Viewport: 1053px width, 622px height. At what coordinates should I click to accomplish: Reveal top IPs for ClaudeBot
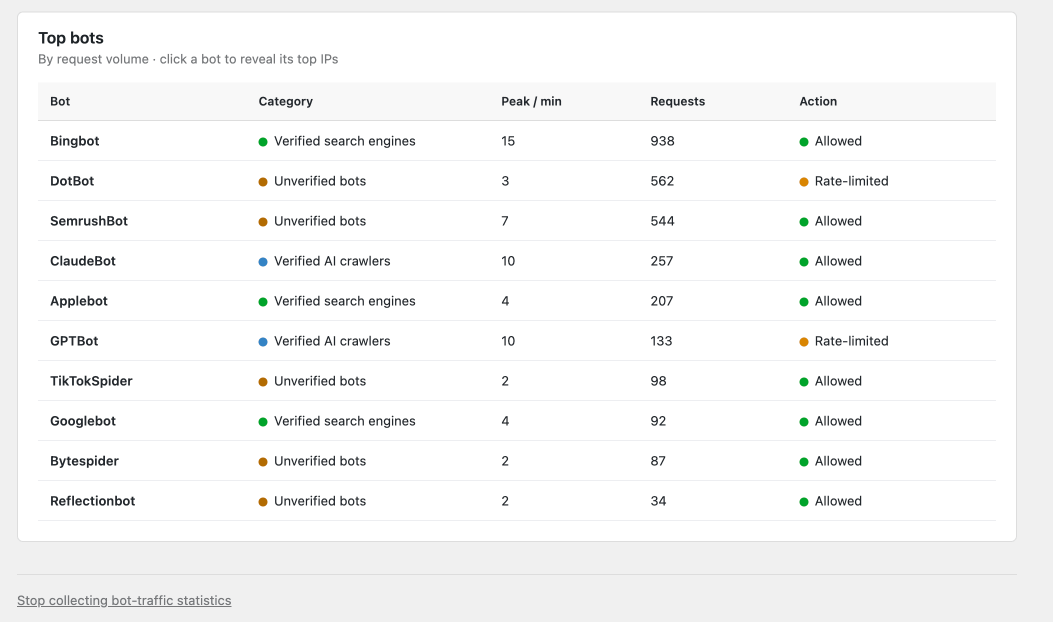pos(83,261)
